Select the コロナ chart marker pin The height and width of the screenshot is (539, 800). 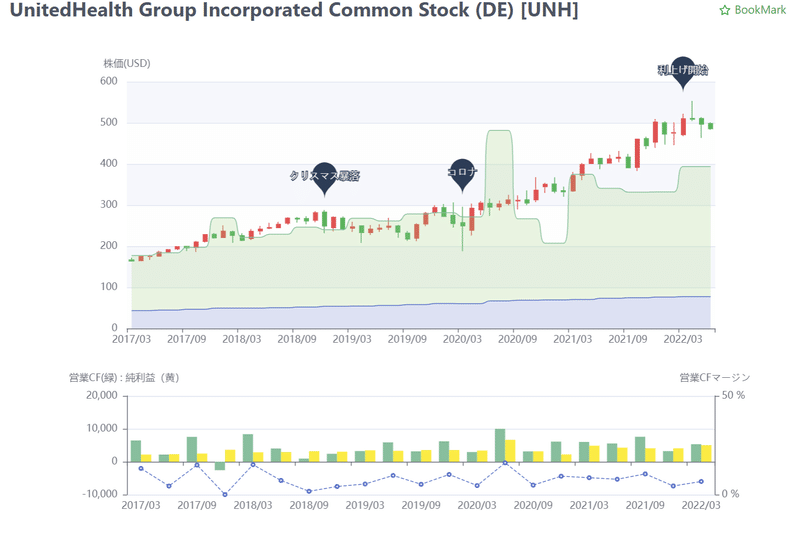point(462,175)
